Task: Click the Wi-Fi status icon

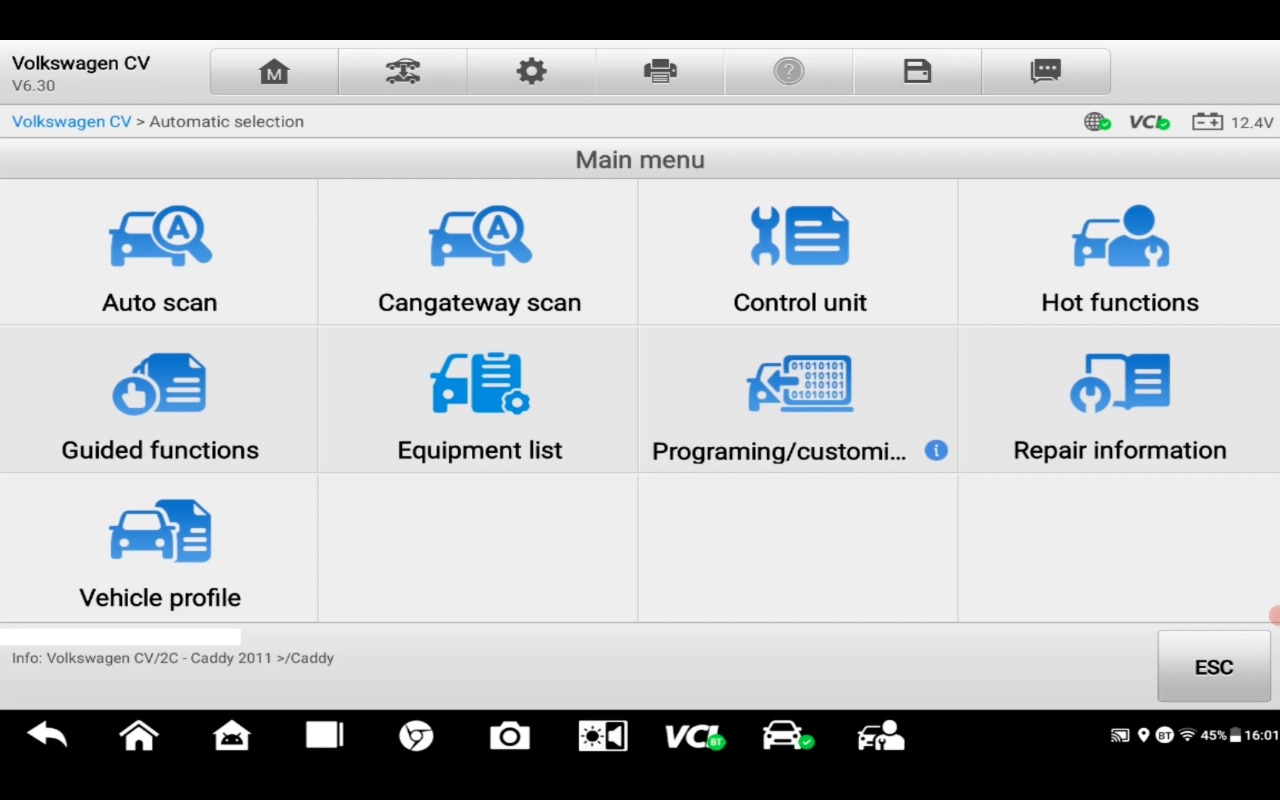Action: point(1187,735)
